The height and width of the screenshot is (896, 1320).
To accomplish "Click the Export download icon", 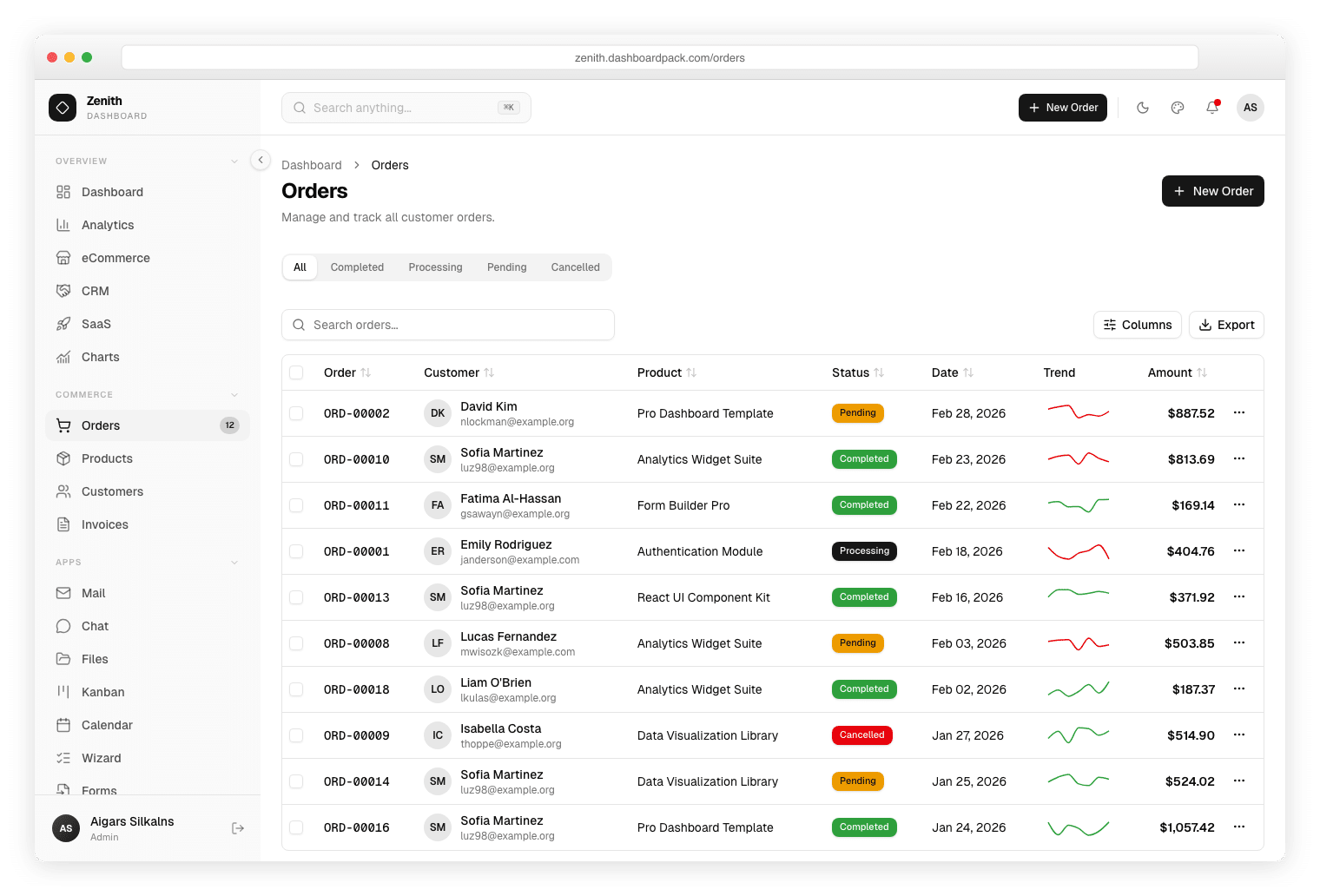I will pyautogui.click(x=1204, y=324).
